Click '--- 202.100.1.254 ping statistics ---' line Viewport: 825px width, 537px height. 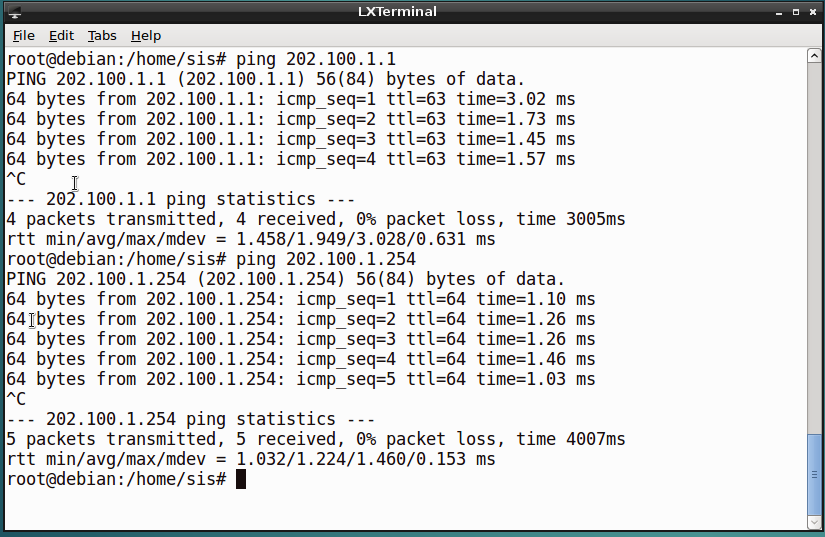(191, 419)
